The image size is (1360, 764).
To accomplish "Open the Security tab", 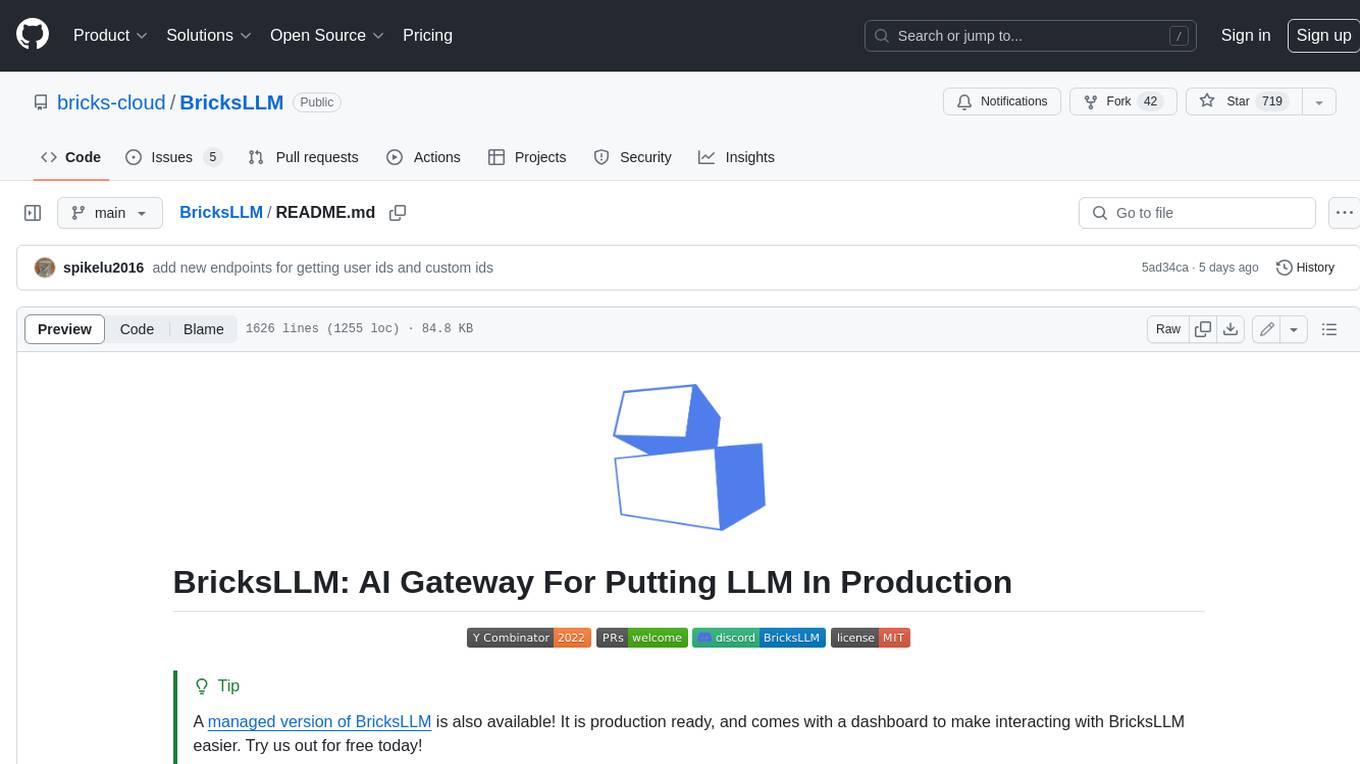I will [633, 157].
